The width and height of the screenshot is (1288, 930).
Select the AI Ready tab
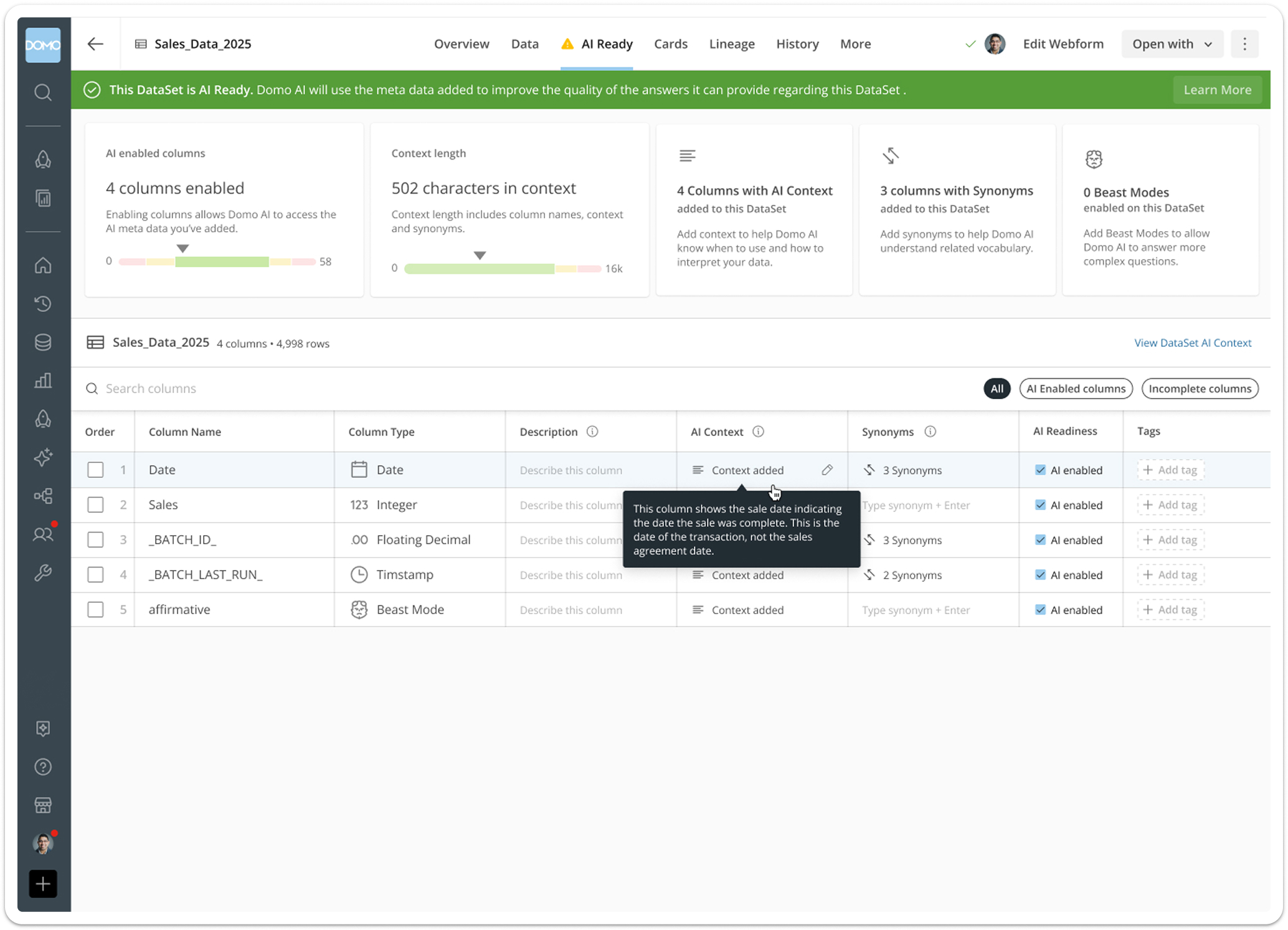(x=597, y=44)
